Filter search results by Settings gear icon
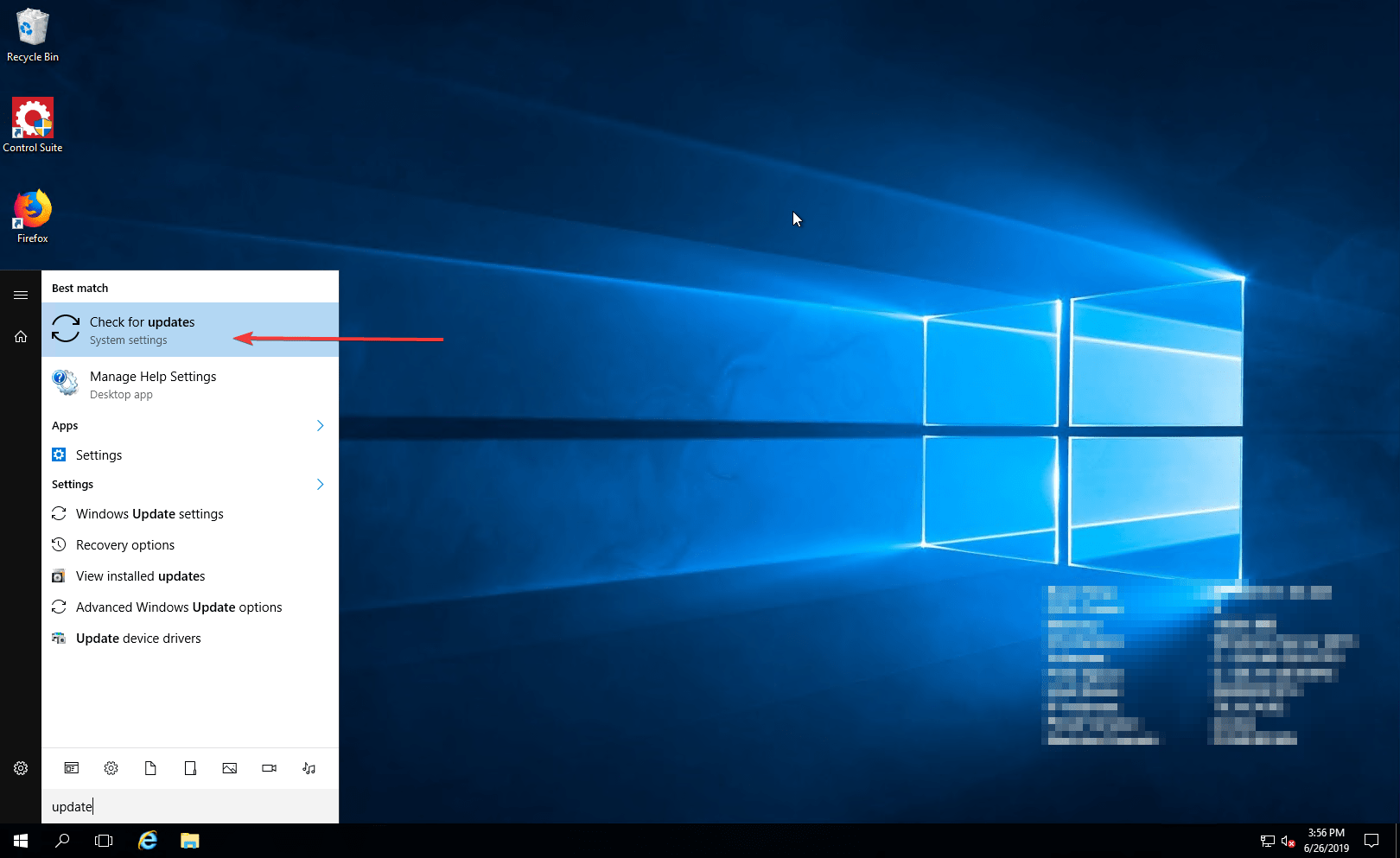This screenshot has height=858, width=1400. pyautogui.click(x=111, y=768)
